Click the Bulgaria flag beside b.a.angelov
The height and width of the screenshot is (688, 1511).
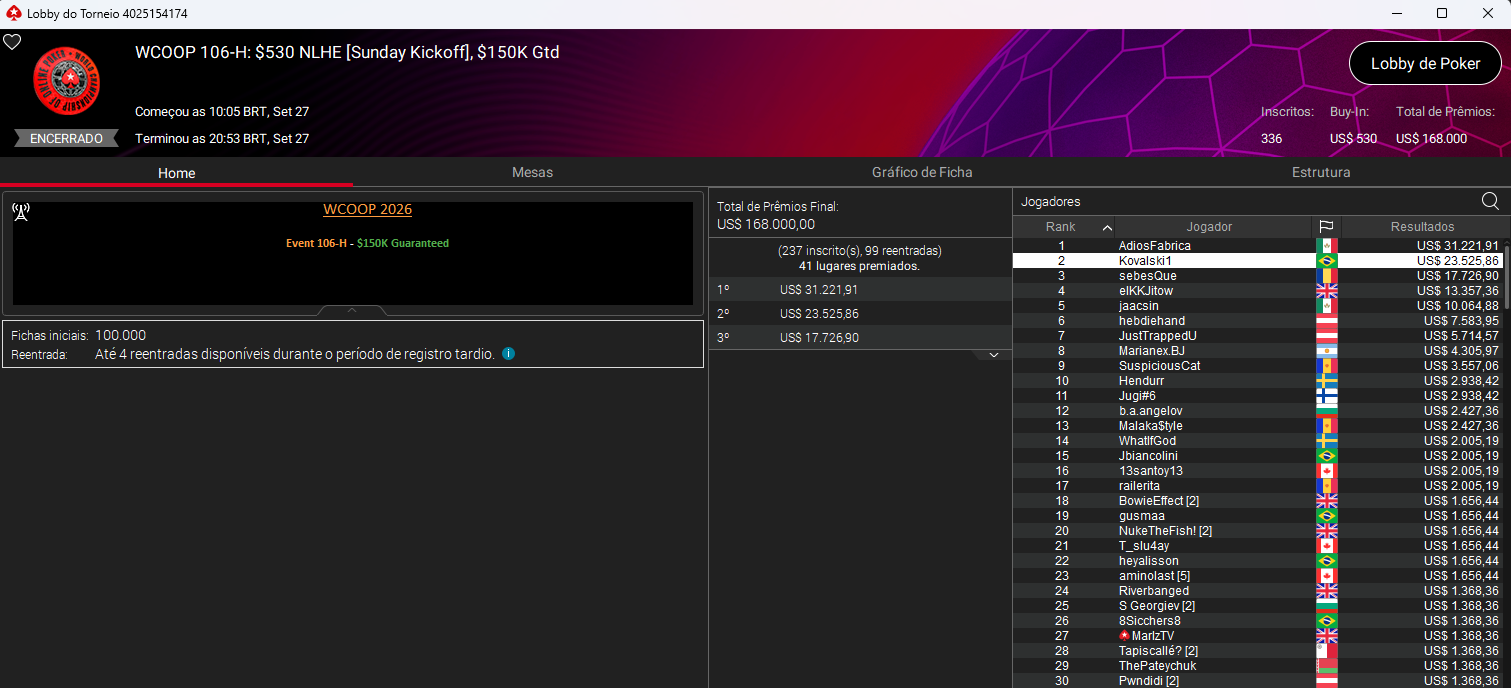[x=1326, y=411]
